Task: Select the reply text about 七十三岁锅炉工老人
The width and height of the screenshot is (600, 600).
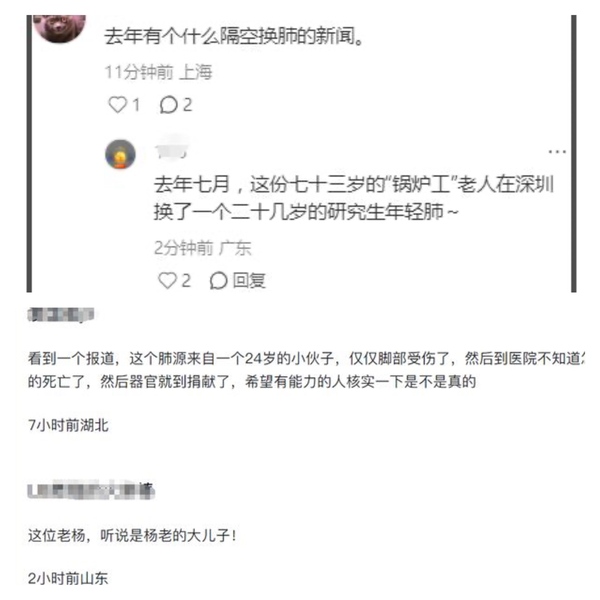Action: pyautogui.click(x=354, y=198)
